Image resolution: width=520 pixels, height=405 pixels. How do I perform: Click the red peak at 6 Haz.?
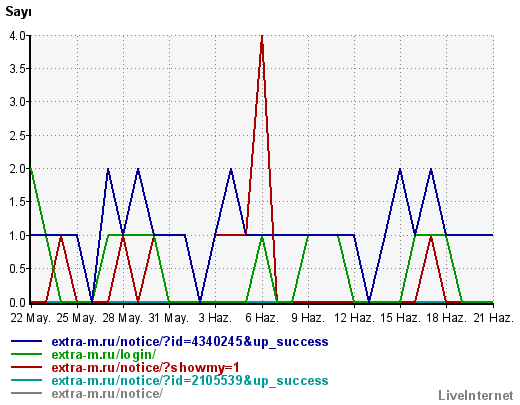(x=262, y=37)
